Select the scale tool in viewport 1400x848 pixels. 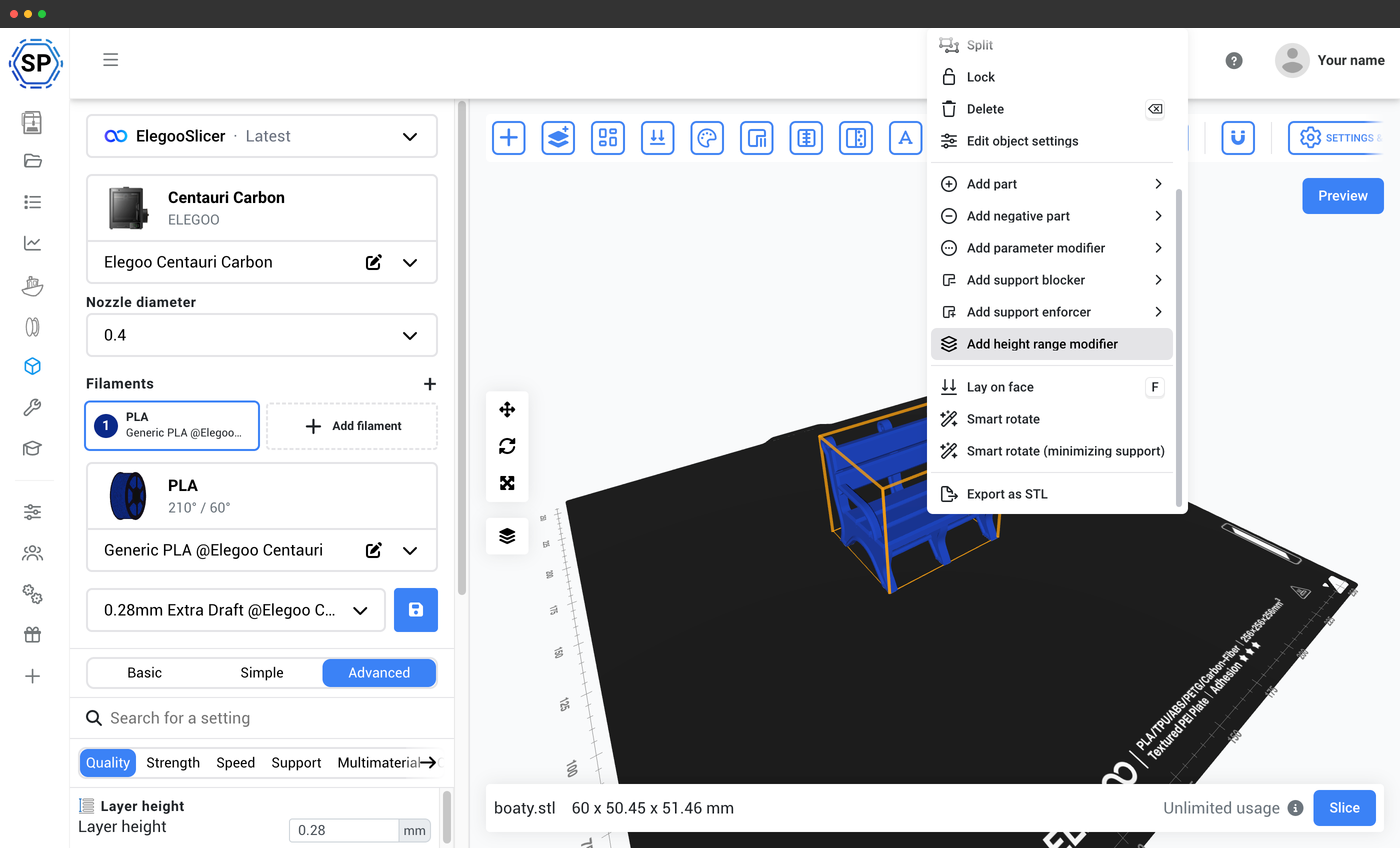point(507,483)
